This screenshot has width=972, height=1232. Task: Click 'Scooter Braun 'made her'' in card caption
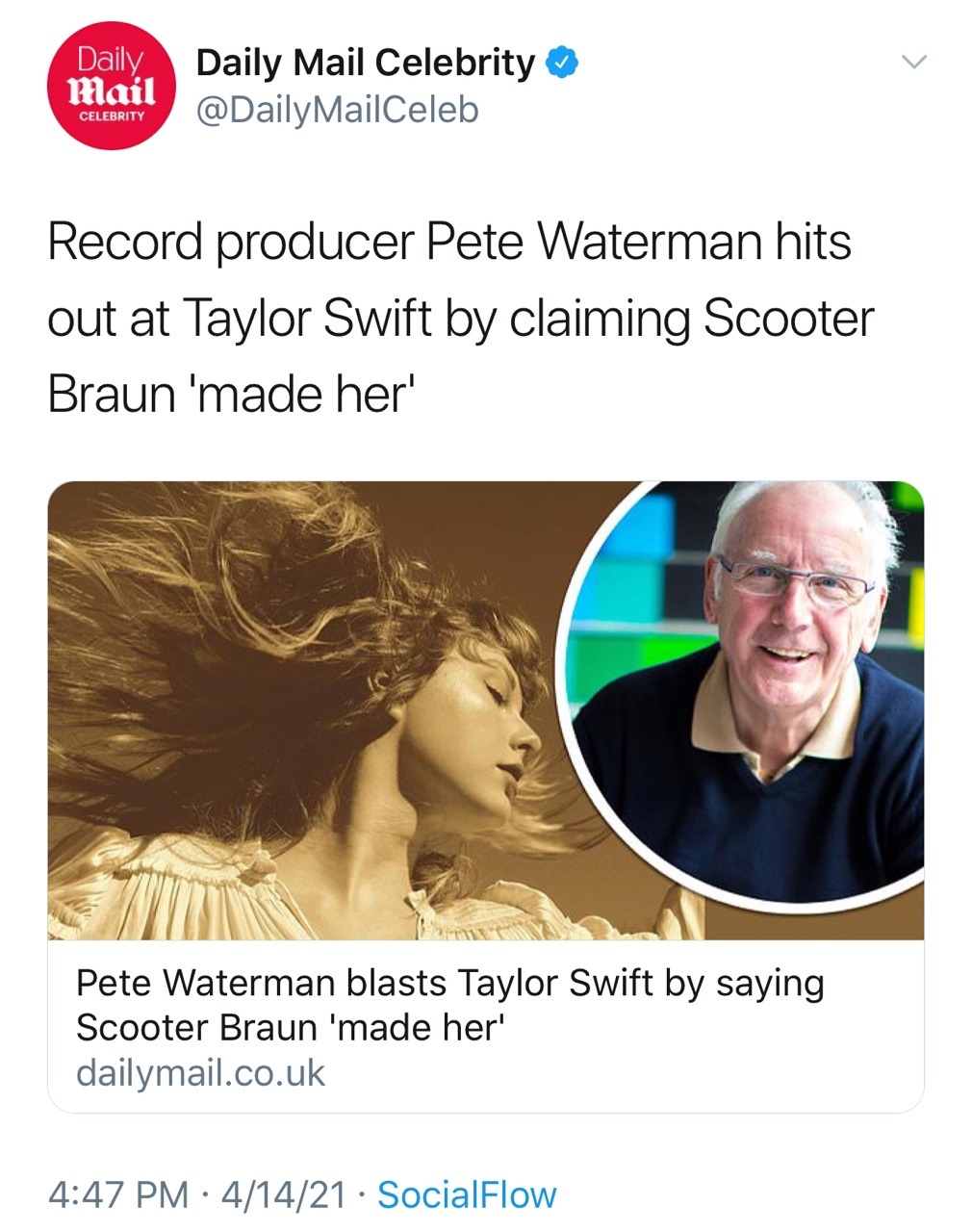291,1028
